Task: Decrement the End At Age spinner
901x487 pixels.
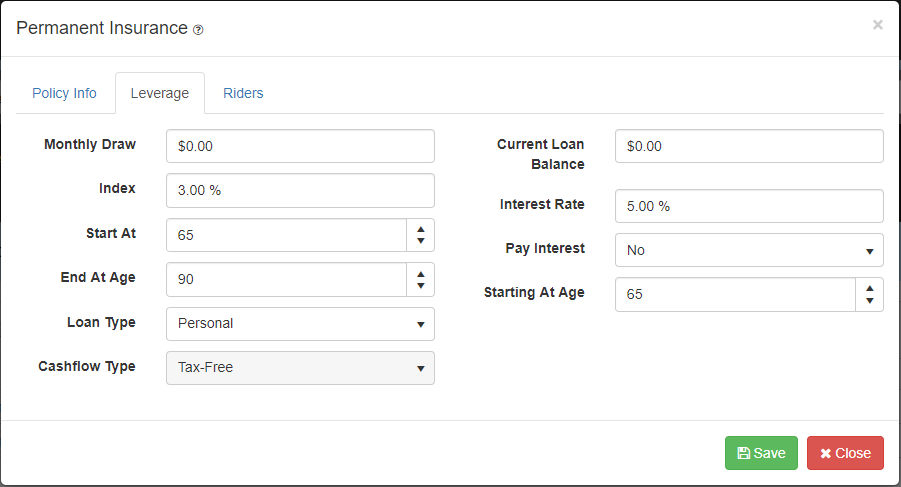Action: click(x=421, y=285)
